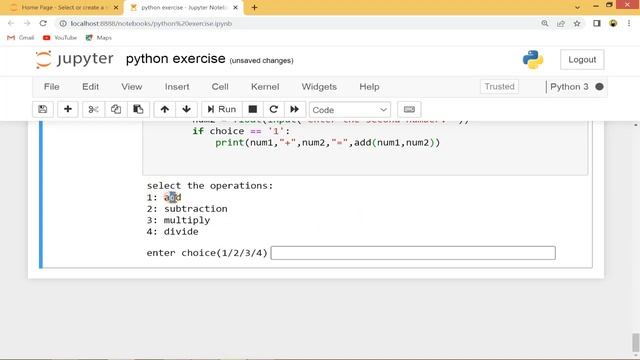Close the python exercise browser tab

point(236,7)
